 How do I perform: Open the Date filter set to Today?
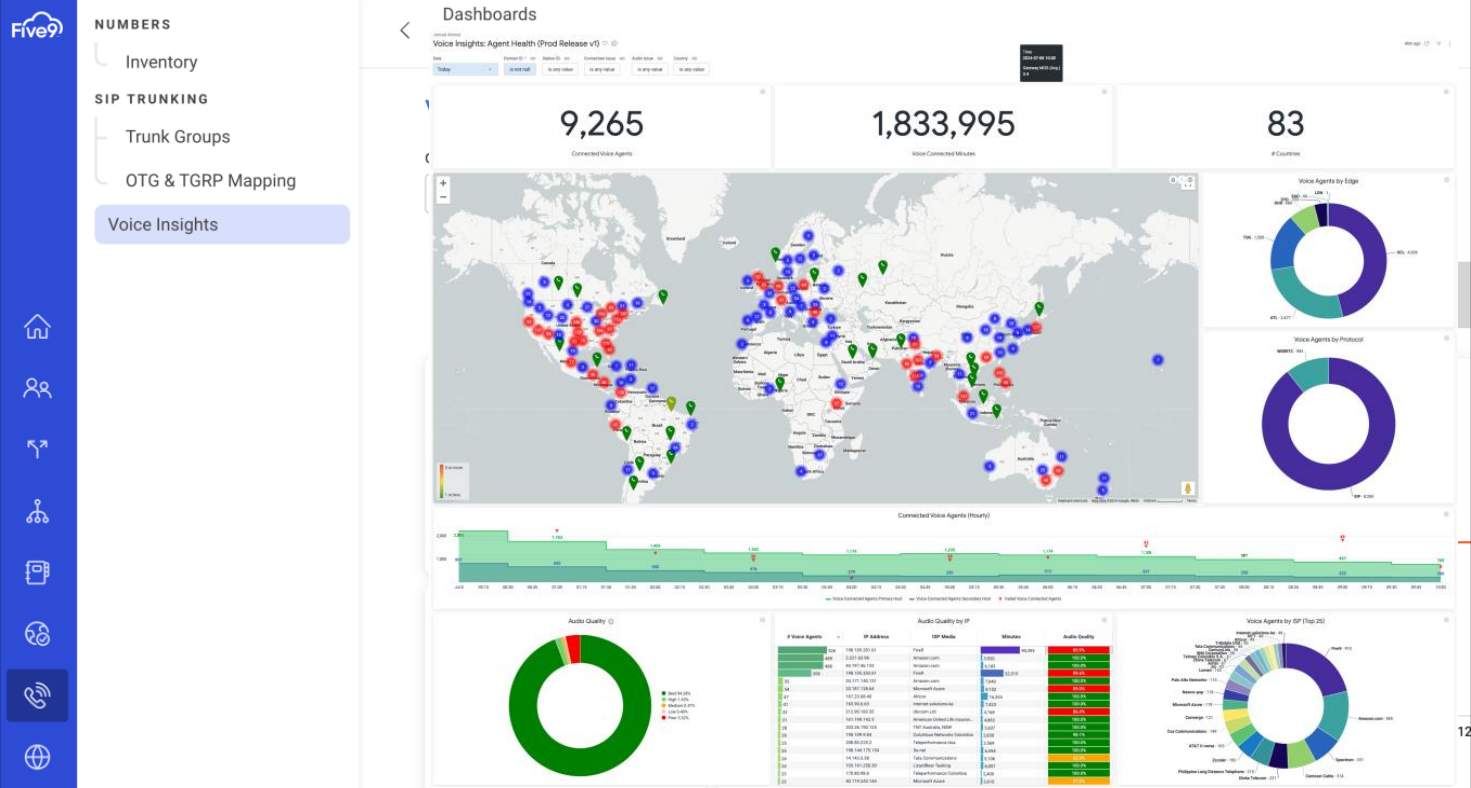(x=465, y=69)
